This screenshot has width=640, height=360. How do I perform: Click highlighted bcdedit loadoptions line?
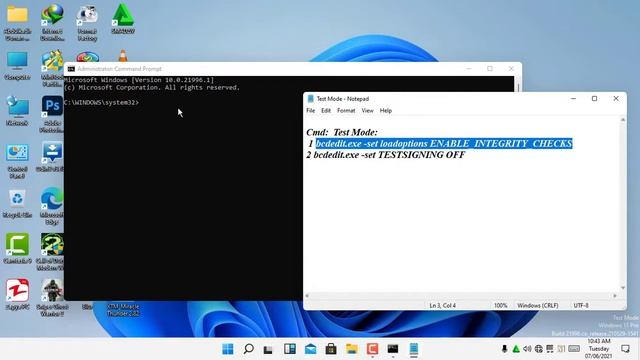[x=444, y=144]
